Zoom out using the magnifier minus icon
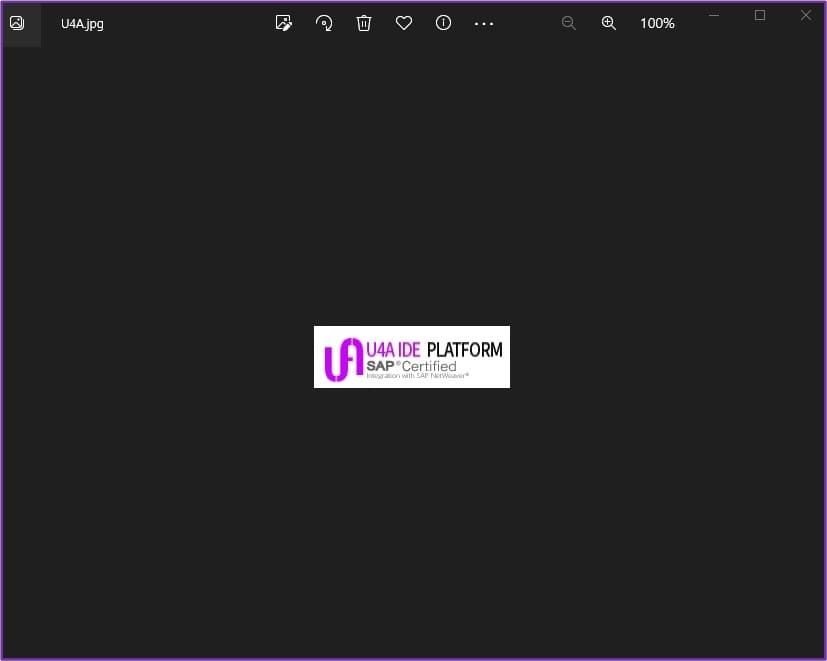The image size is (827, 661). click(x=569, y=23)
